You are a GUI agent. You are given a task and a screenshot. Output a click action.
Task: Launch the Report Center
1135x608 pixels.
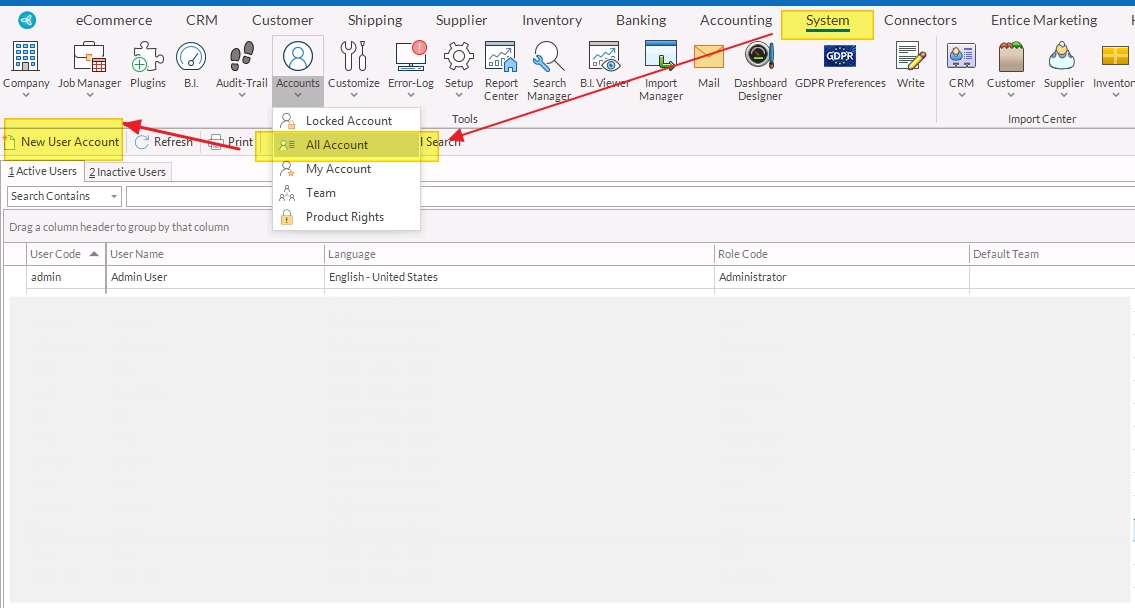click(501, 60)
